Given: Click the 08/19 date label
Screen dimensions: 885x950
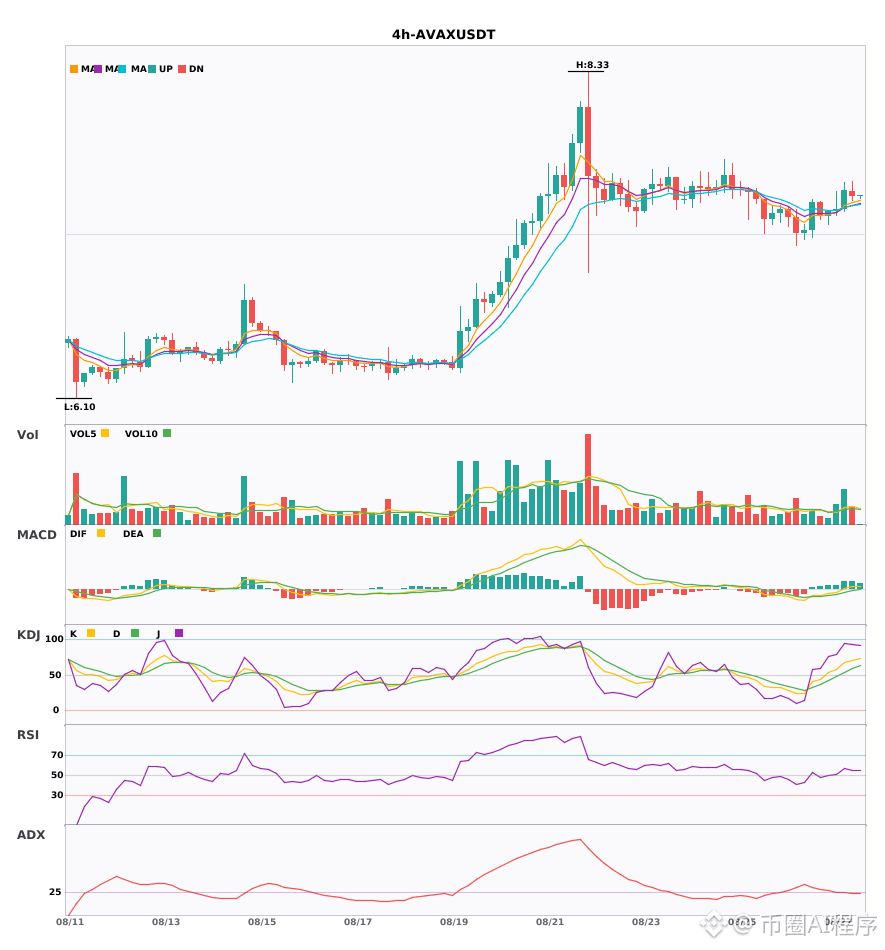Looking at the screenshot, I should coord(454,922).
